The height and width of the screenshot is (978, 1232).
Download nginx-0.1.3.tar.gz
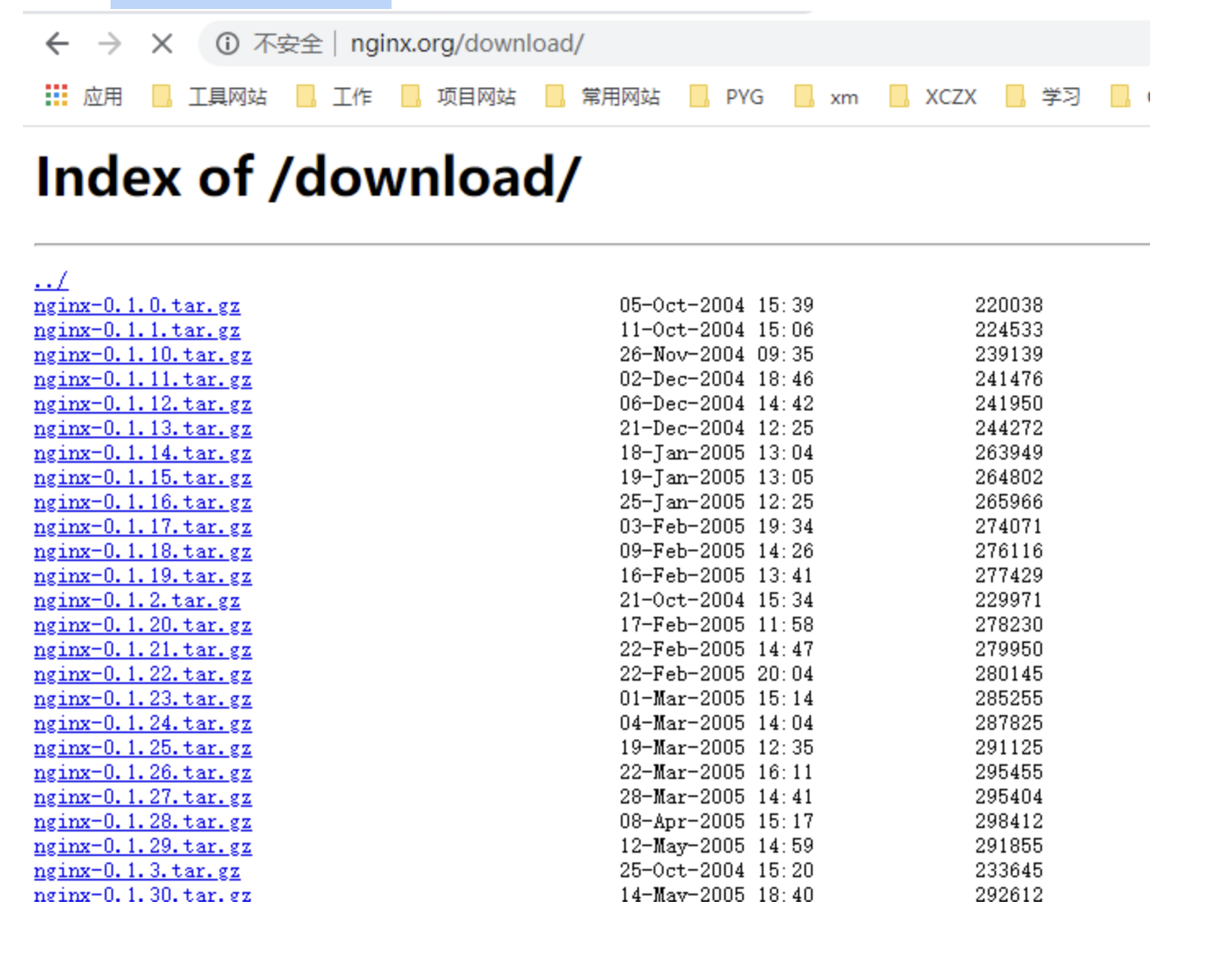(x=137, y=871)
